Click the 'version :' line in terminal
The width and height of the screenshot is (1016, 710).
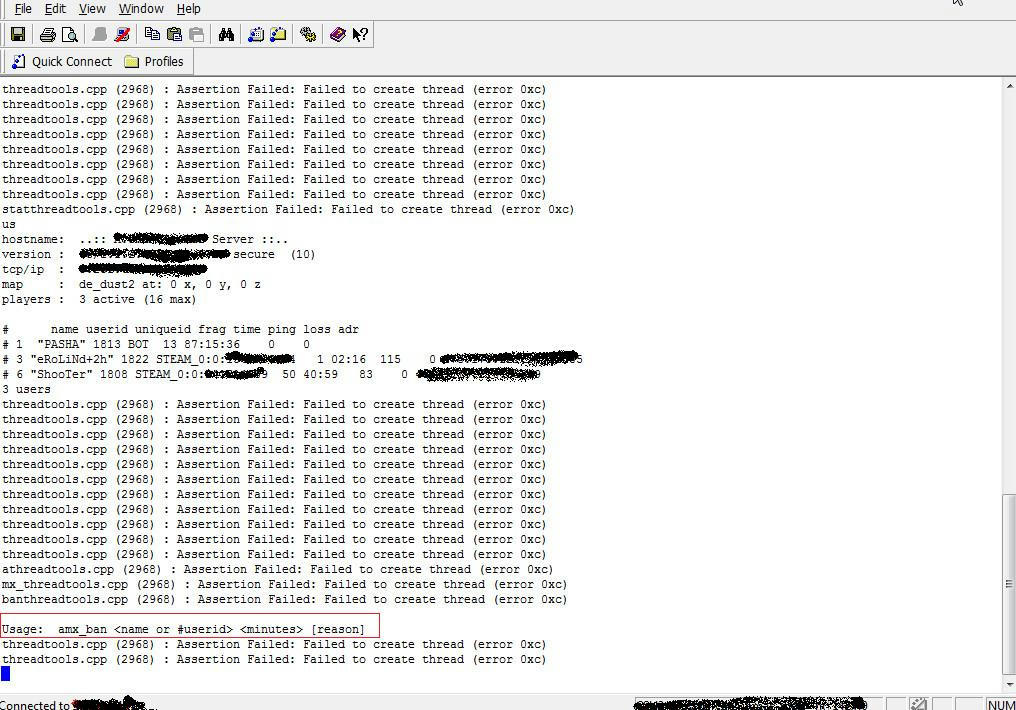(158, 254)
